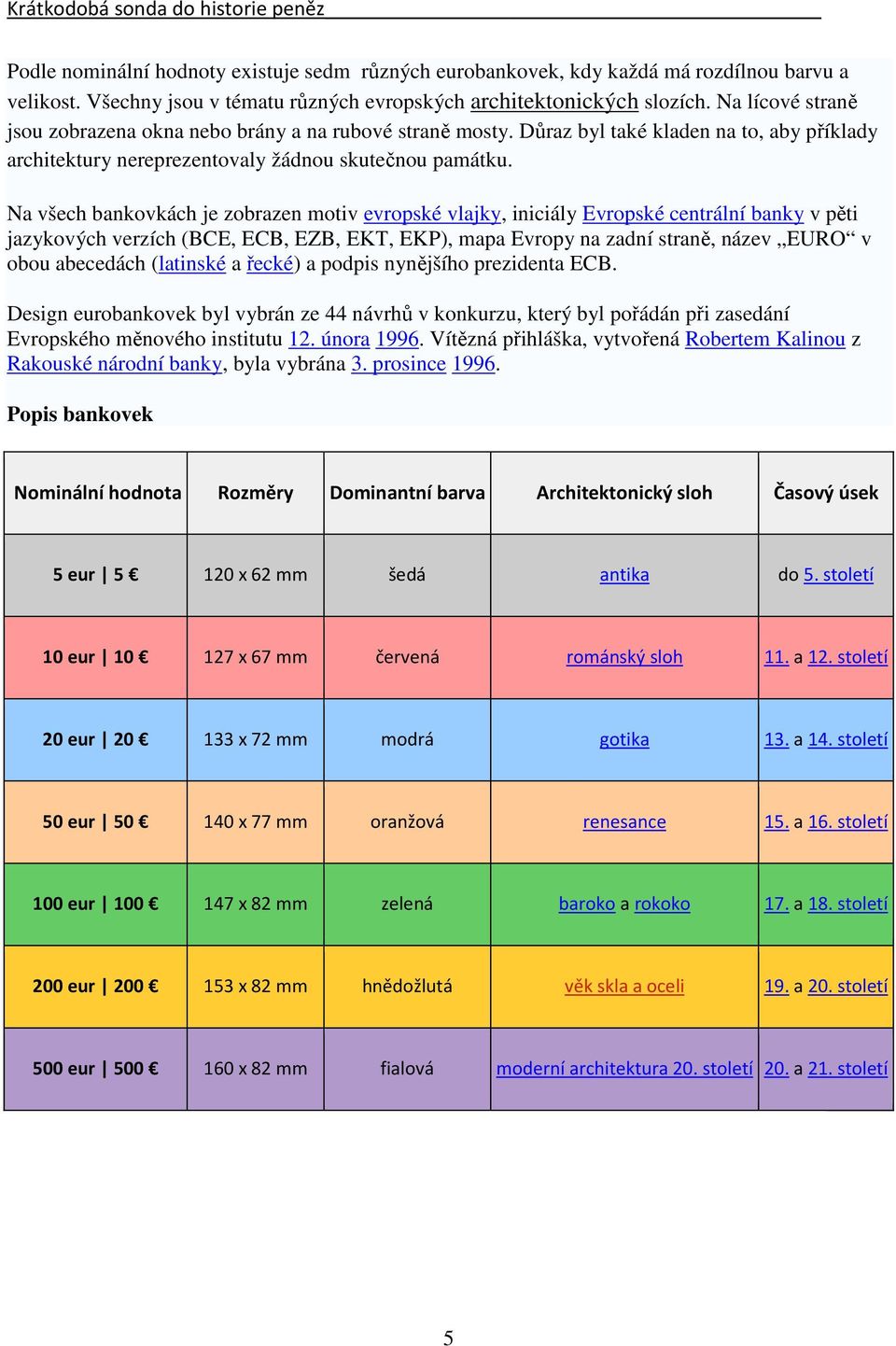
Task: Click the '17.' century link
Action: tap(777, 904)
